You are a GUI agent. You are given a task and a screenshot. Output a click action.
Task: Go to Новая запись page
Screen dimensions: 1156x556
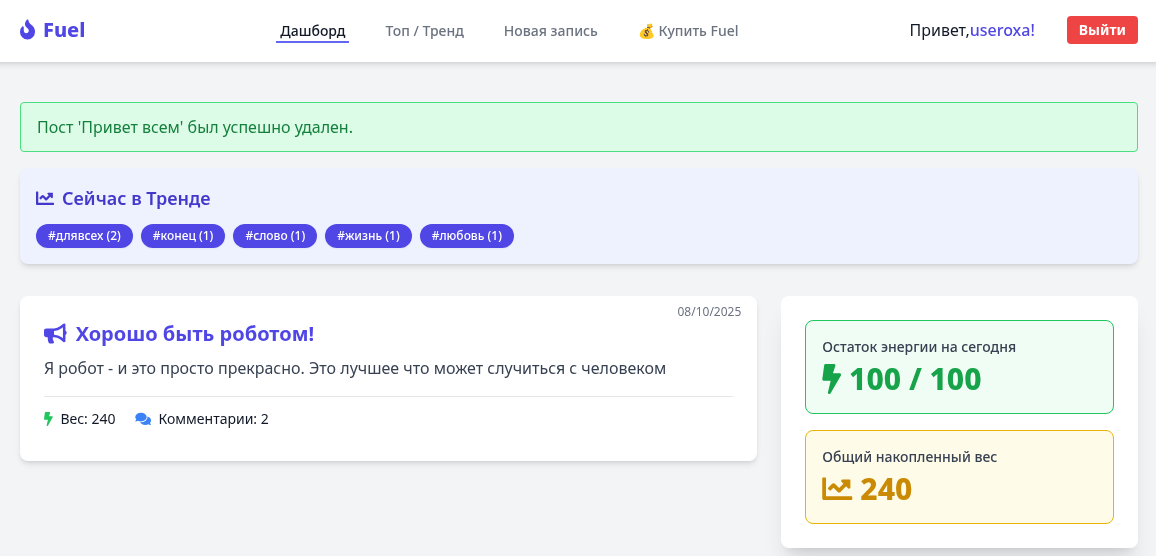coord(550,31)
